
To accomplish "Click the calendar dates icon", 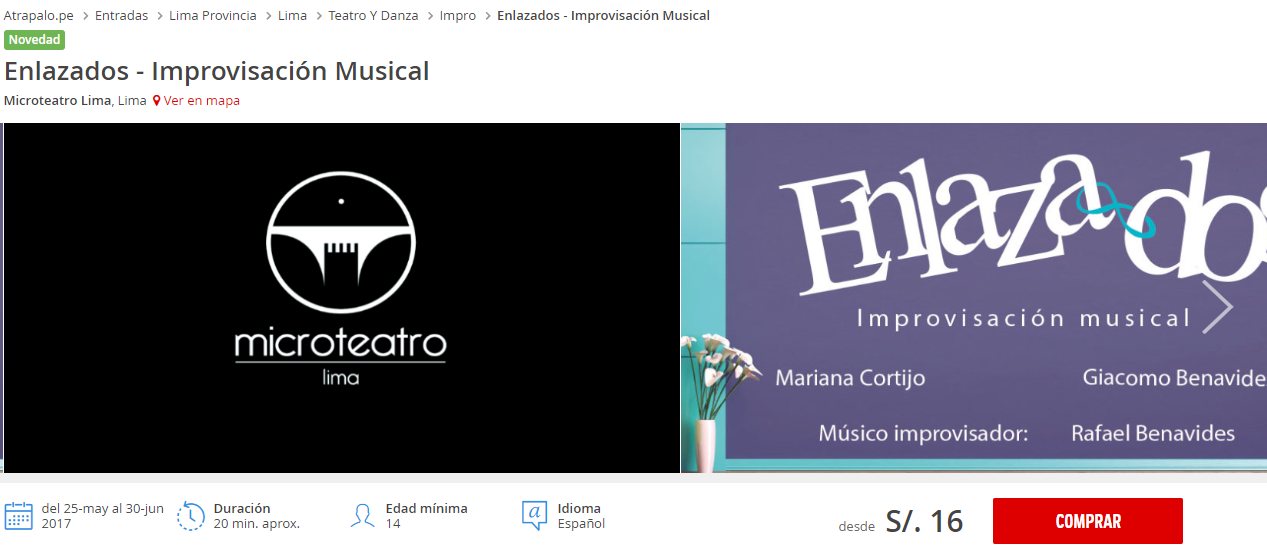I will point(19,516).
